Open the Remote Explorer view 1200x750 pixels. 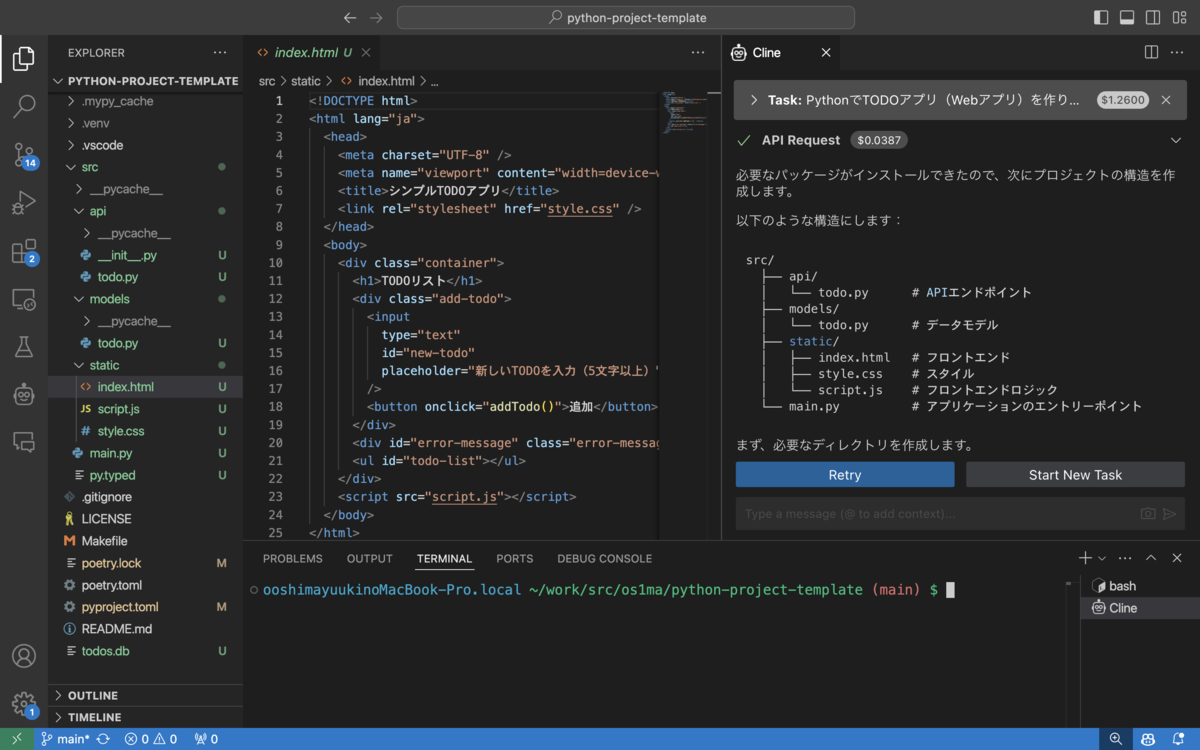point(24,299)
